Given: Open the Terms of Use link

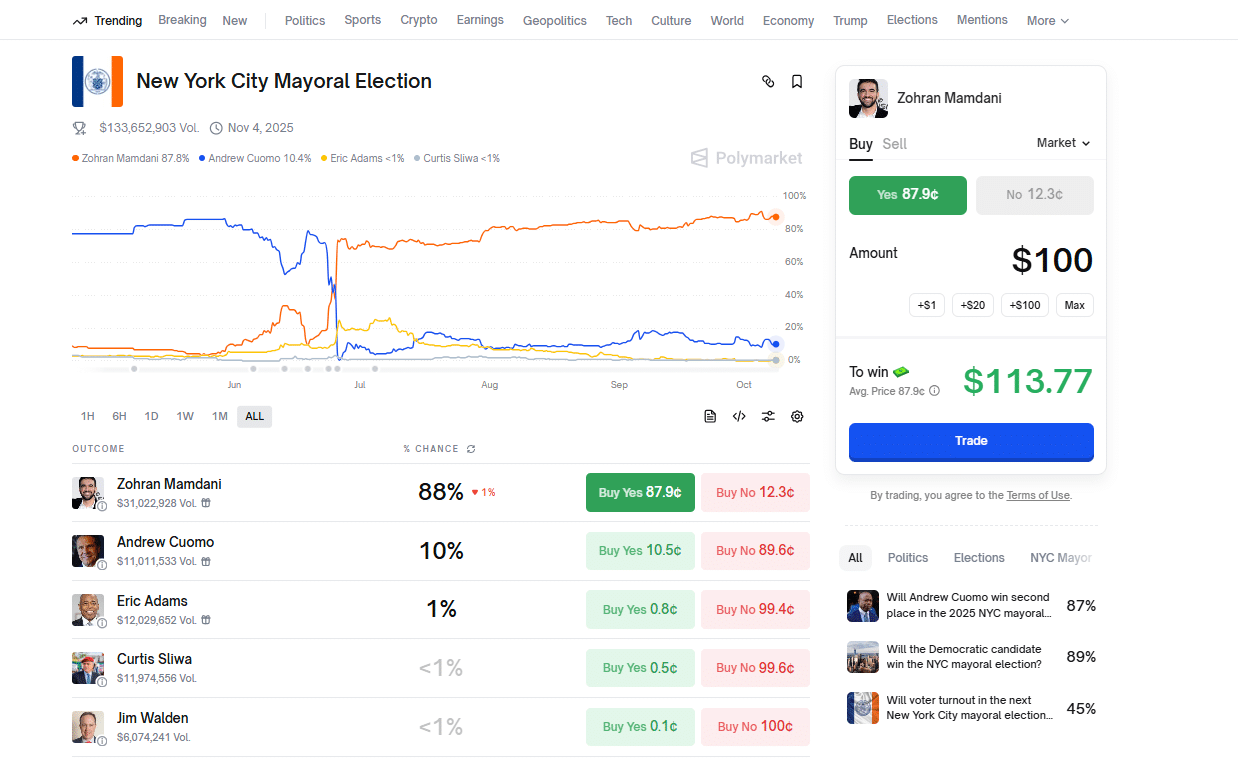Looking at the screenshot, I should [x=1037, y=495].
